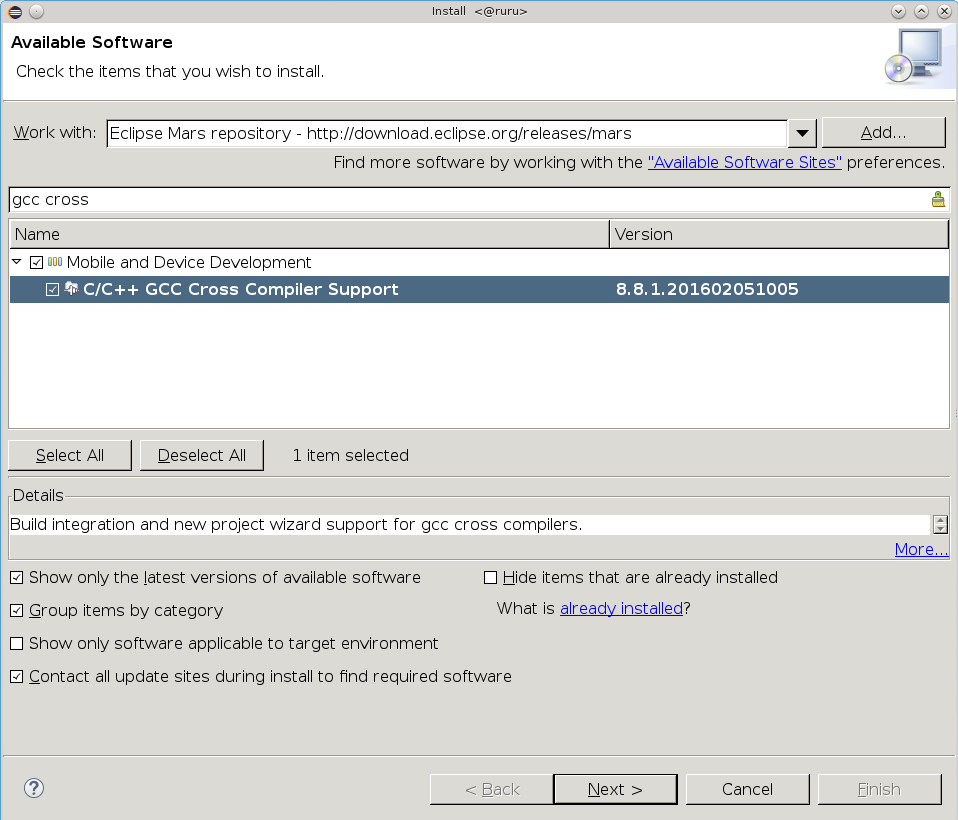Click the gcc cross filter text field
The width and height of the screenshot is (958, 820).
point(465,199)
